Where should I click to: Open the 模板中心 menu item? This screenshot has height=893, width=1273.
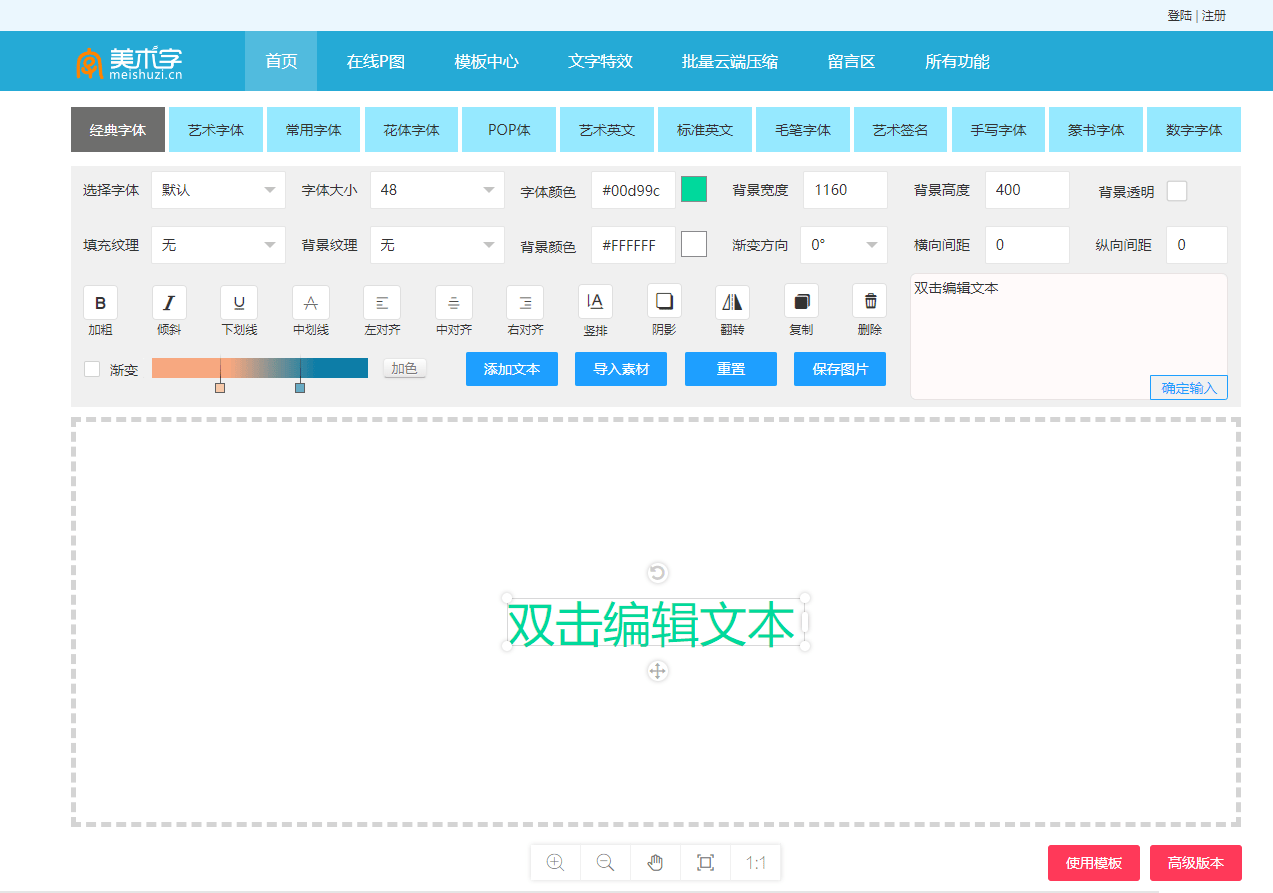[x=486, y=61]
